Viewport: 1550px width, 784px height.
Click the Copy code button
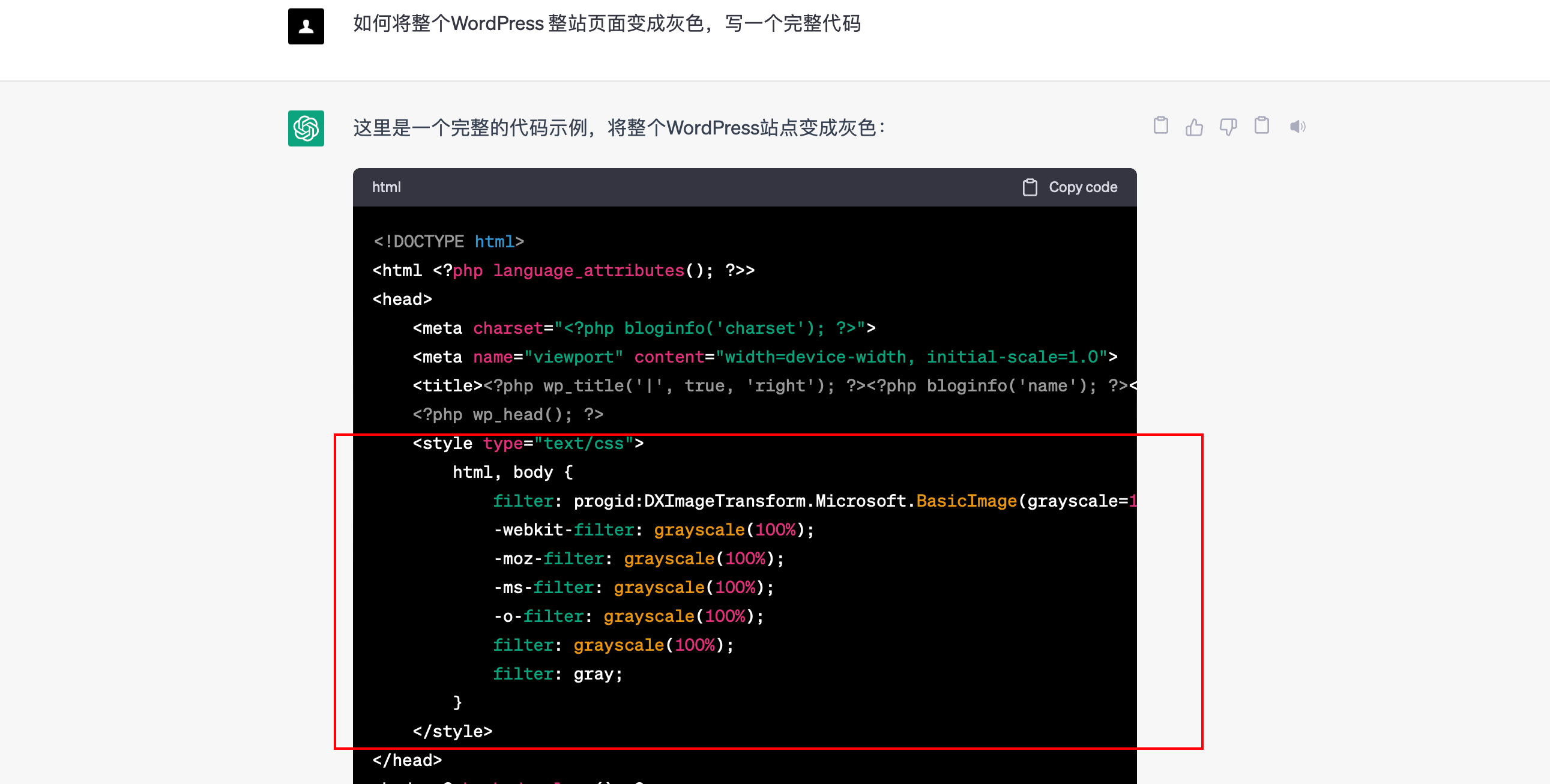(x=1070, y=187)
